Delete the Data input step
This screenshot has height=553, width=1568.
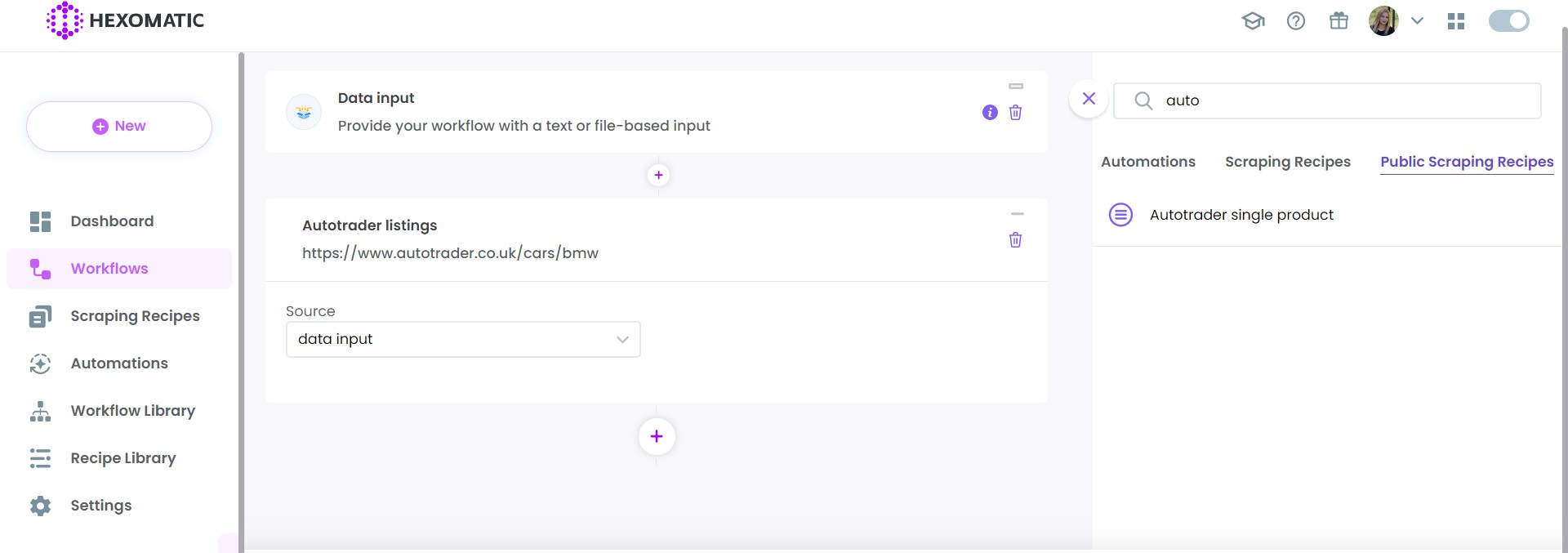(1015, 113)
